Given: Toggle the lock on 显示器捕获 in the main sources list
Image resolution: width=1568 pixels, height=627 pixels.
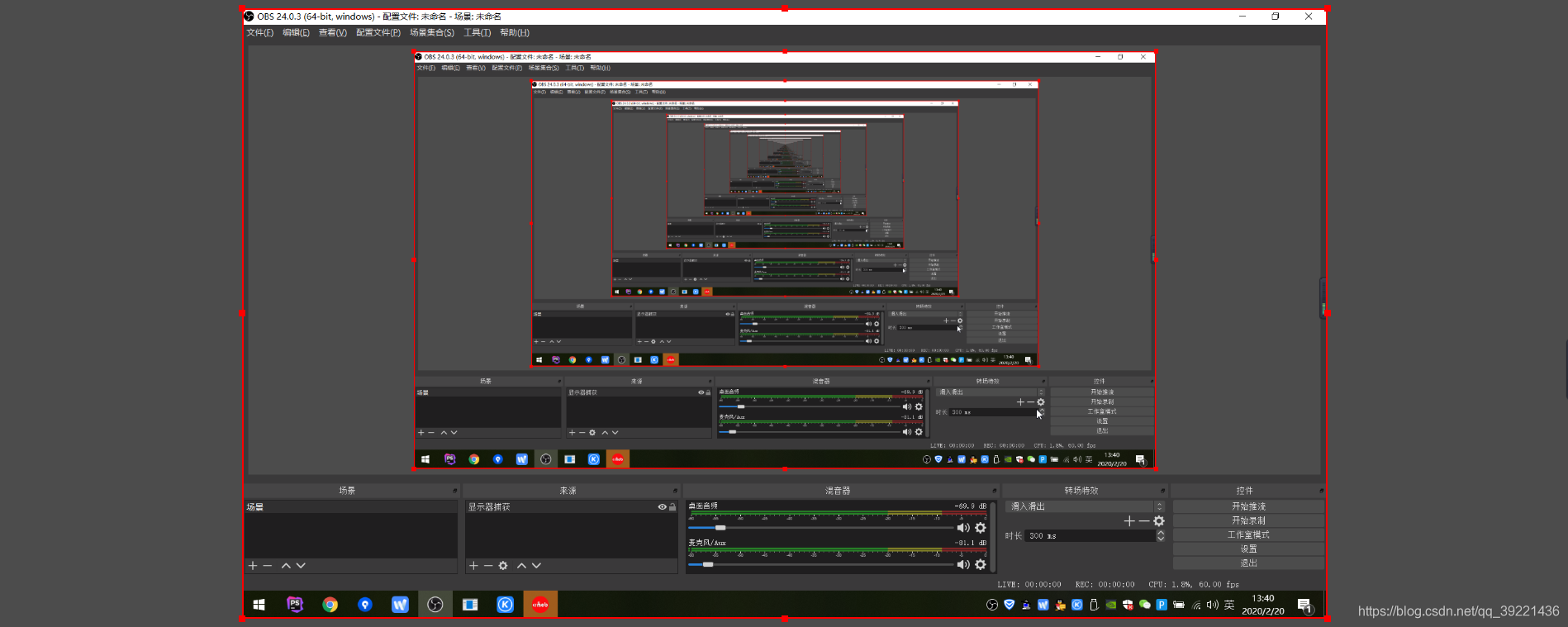Looking at the screenshot, I should point(672,507).
